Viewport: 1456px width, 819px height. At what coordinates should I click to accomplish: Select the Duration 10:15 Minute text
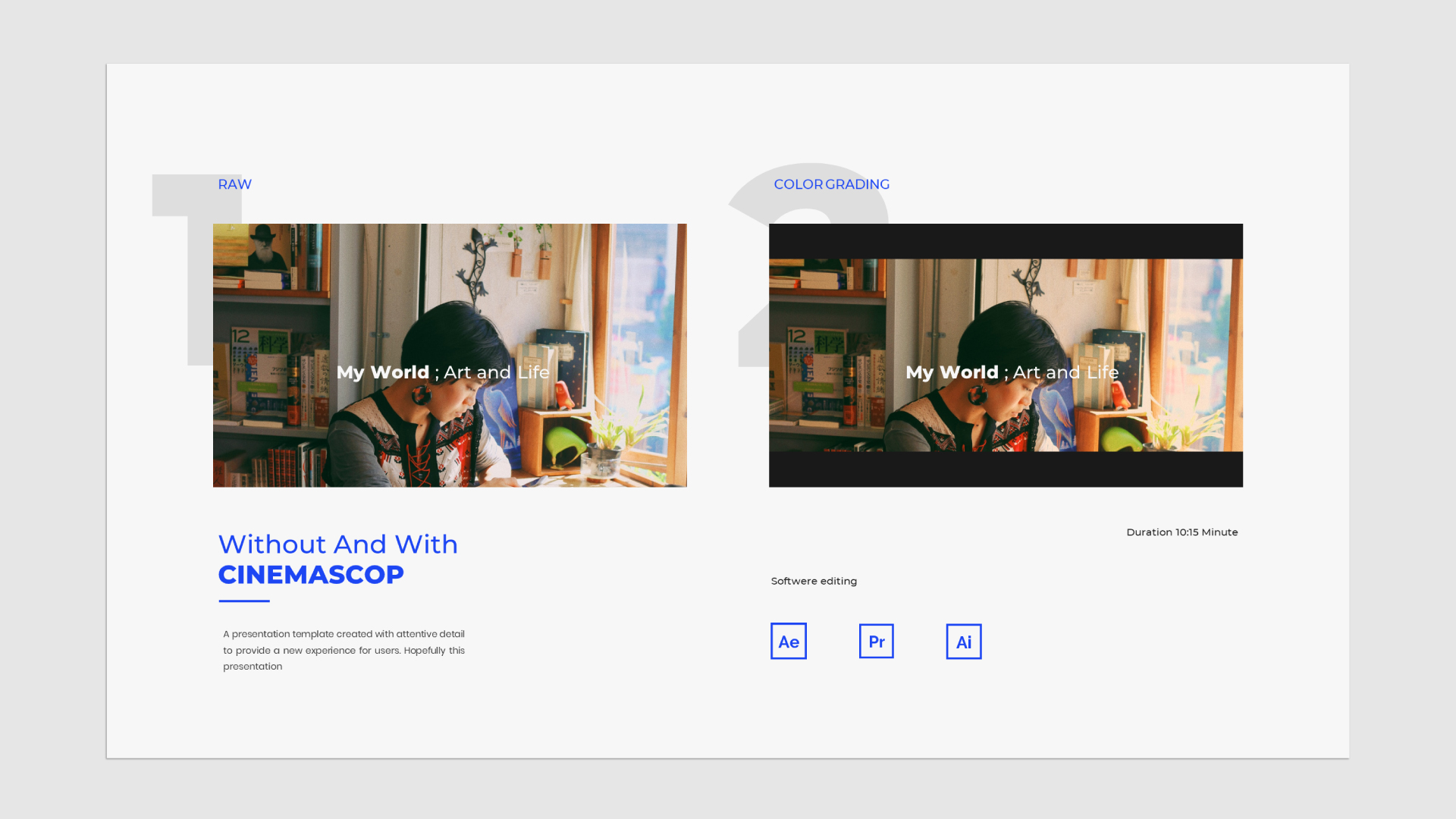pos(1181,532)
